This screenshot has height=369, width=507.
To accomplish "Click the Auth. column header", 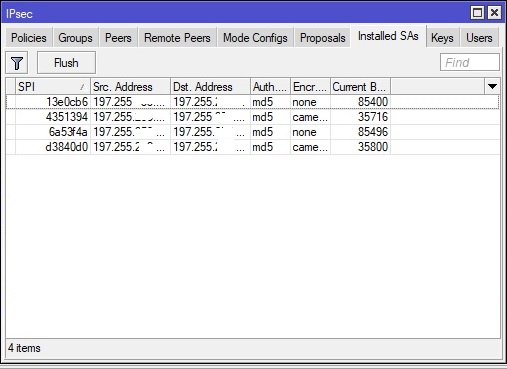I will tap(270, 87).
